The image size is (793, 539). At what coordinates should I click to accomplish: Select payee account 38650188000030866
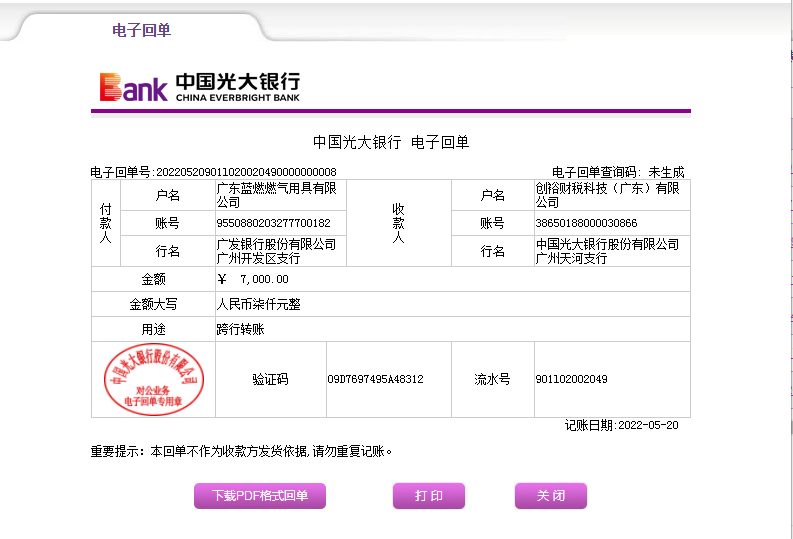[586, 223]
